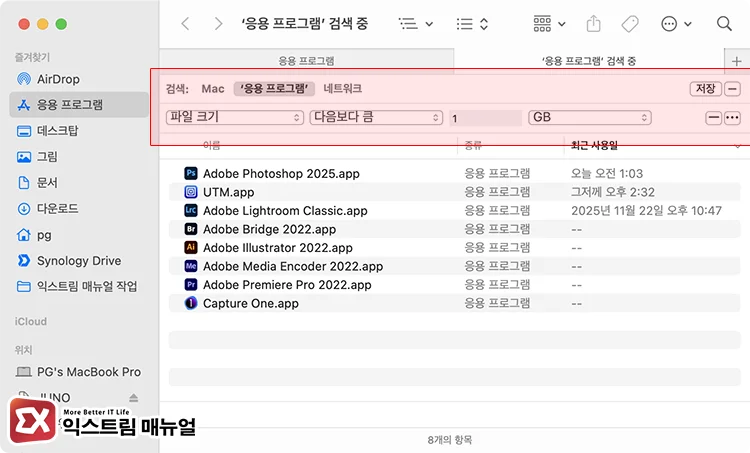Image resolution: width=750 pixels, height=453 pixels.
Task: Open the pg home folder
Action: 33,235
